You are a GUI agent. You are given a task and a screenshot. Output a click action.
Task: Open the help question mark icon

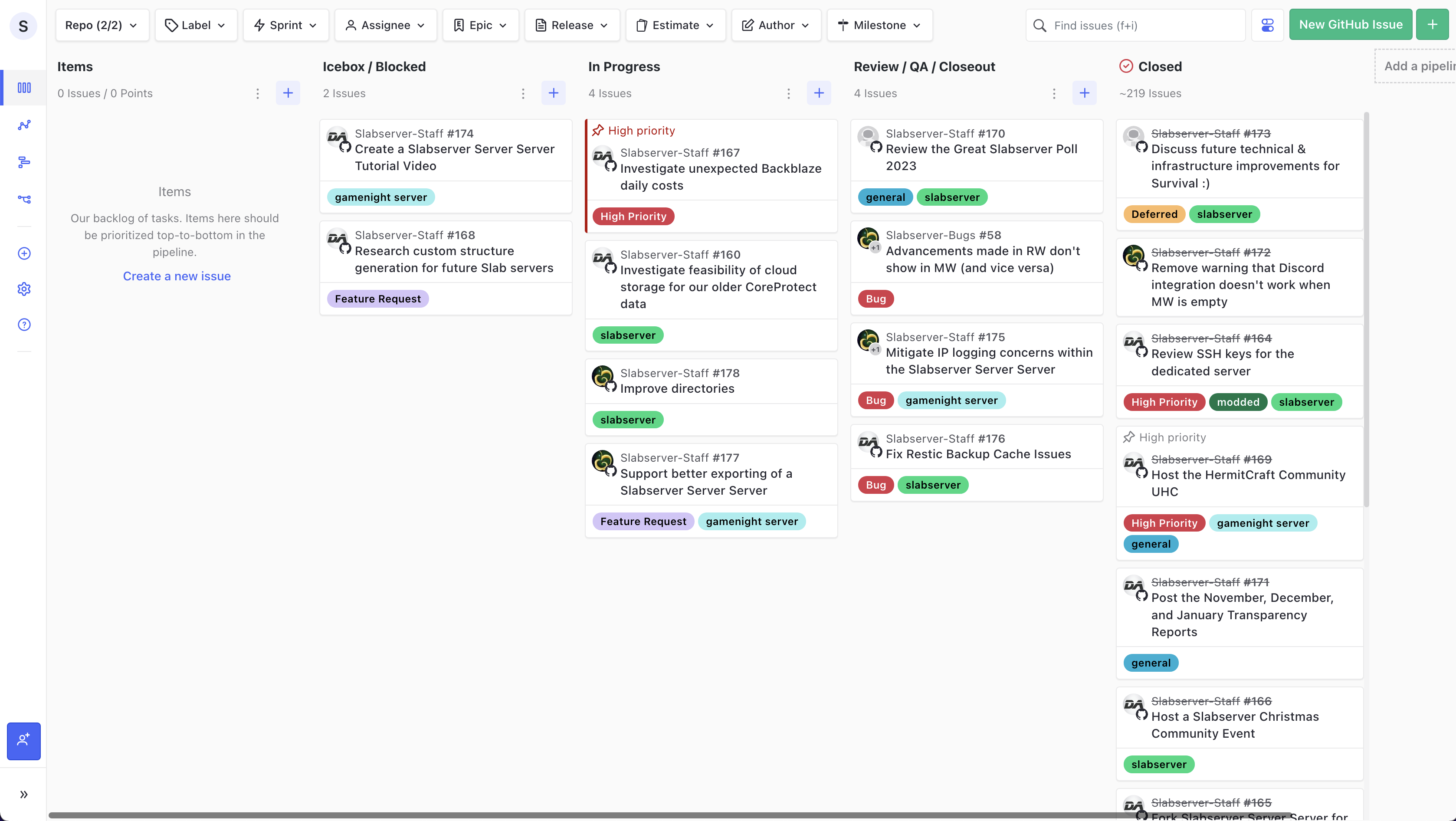[x=24, y=325]
